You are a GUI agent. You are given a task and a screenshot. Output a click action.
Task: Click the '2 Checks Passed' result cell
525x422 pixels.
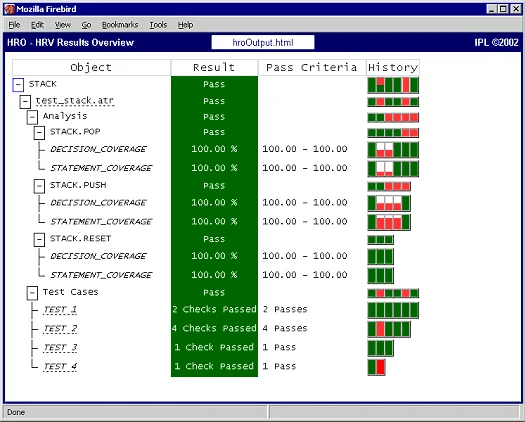pyautogui.click(x=214, y=309)
